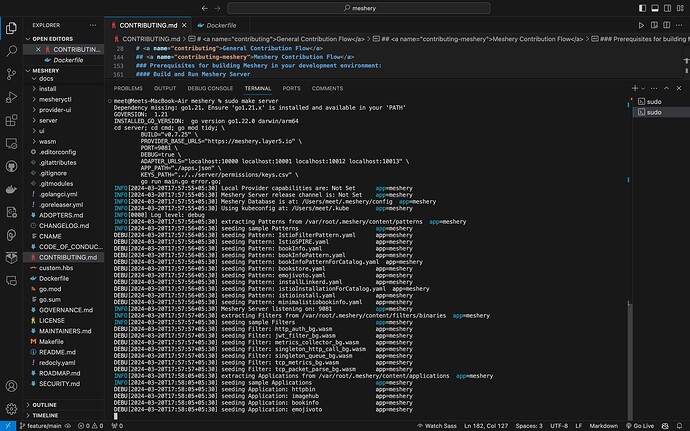
Task: Open the Extensions view
Action: 11,120
